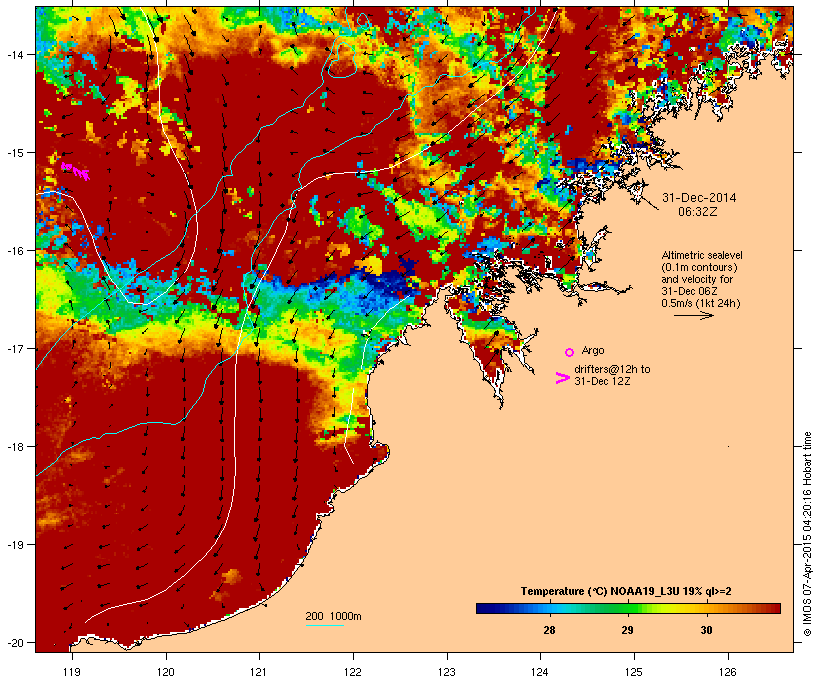Click the dark blue end of temperature colorbar
This screenshot has height=680, width=820.
point(484,608)
